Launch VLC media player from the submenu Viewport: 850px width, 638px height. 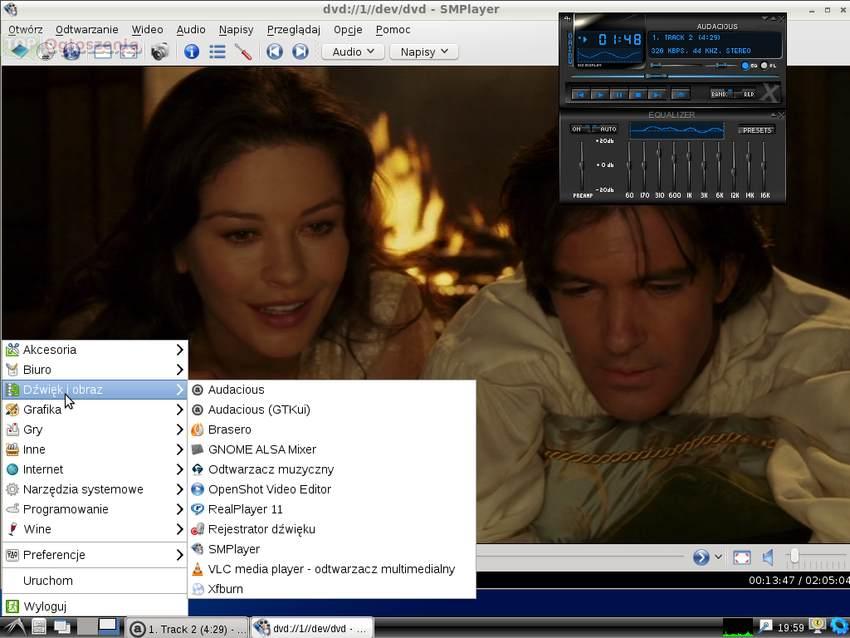pos(330,569)
